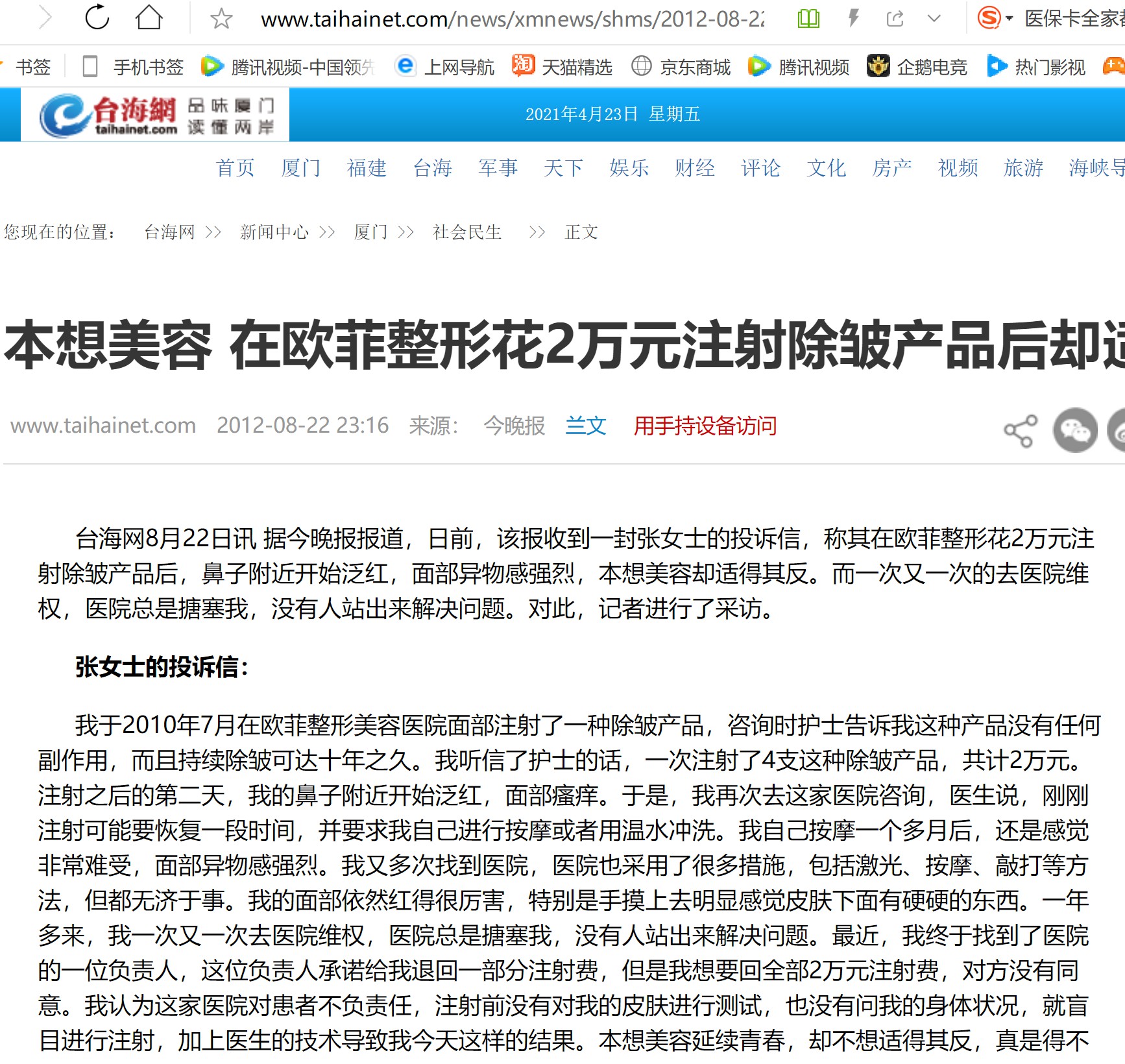This screenshot has height=1064, width=1125.
Task: Click breadcrumb link 厦门
Action: 370,232
